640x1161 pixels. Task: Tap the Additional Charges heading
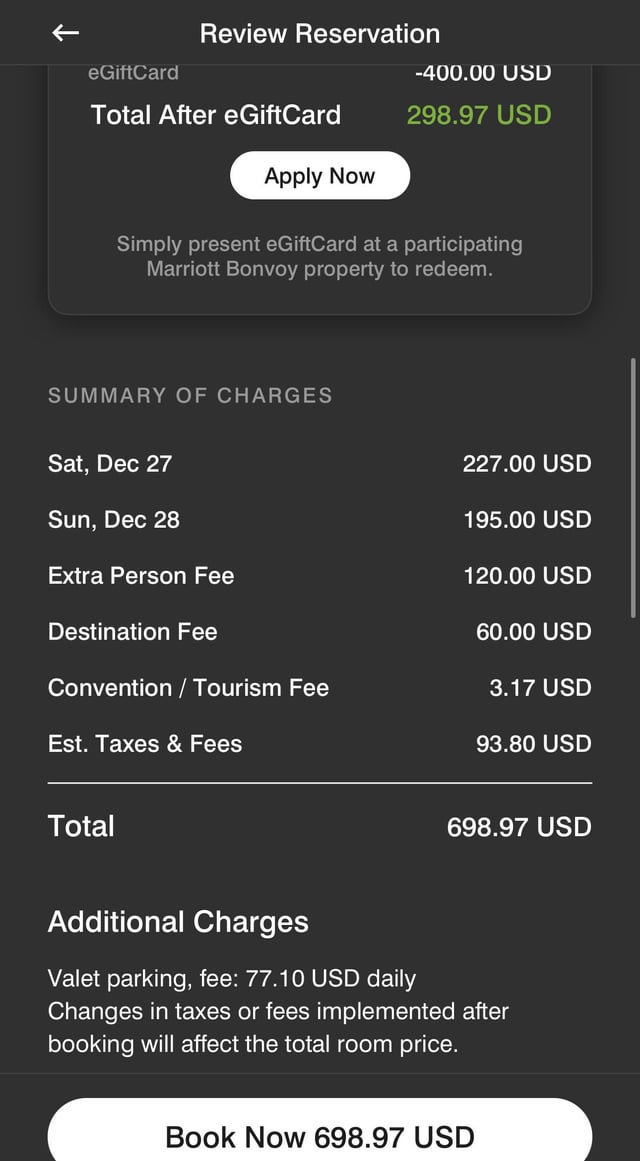178,922
